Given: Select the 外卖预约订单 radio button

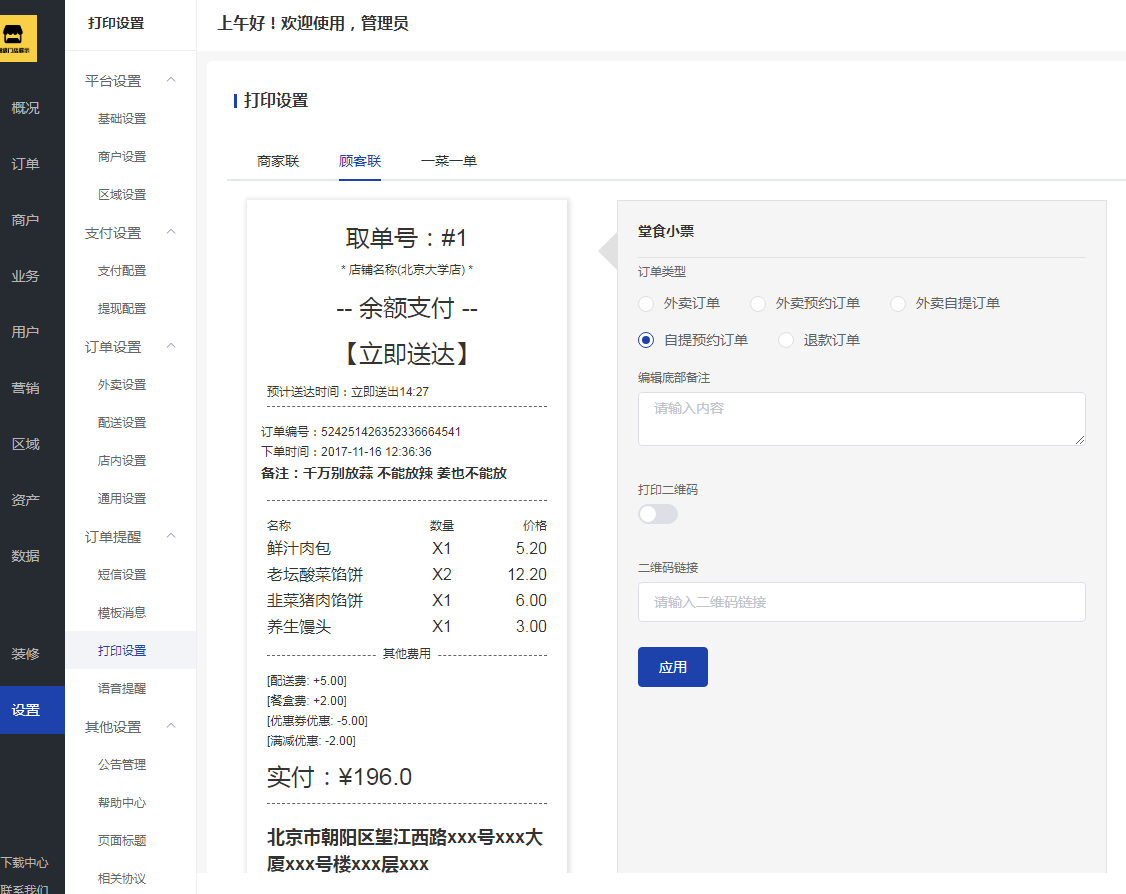Looking at the screenshot, I should click(x=758, y=304).
